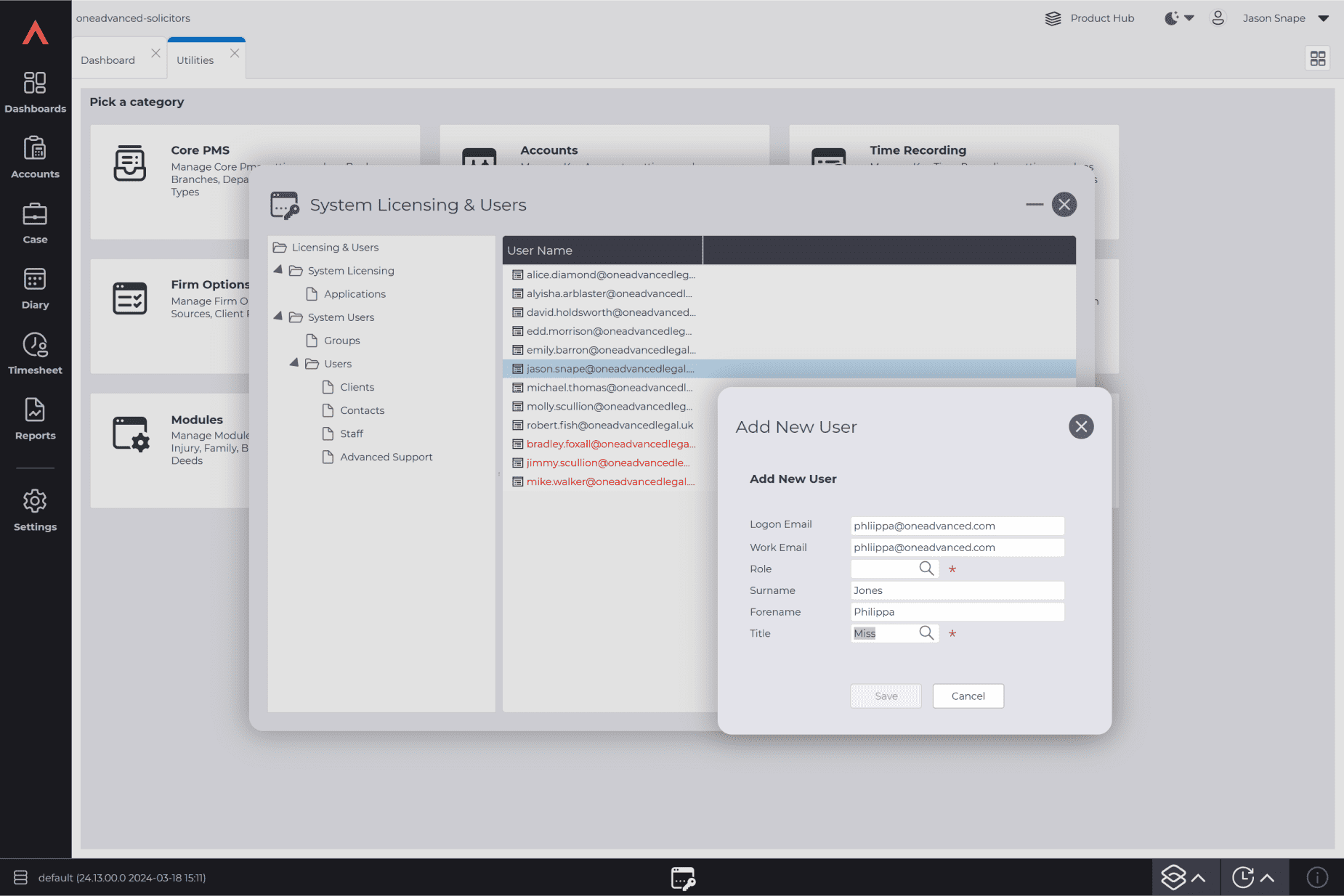1344x896 pixels.
Task: Click the Title lookup magnifier icon
Action: 926,633
